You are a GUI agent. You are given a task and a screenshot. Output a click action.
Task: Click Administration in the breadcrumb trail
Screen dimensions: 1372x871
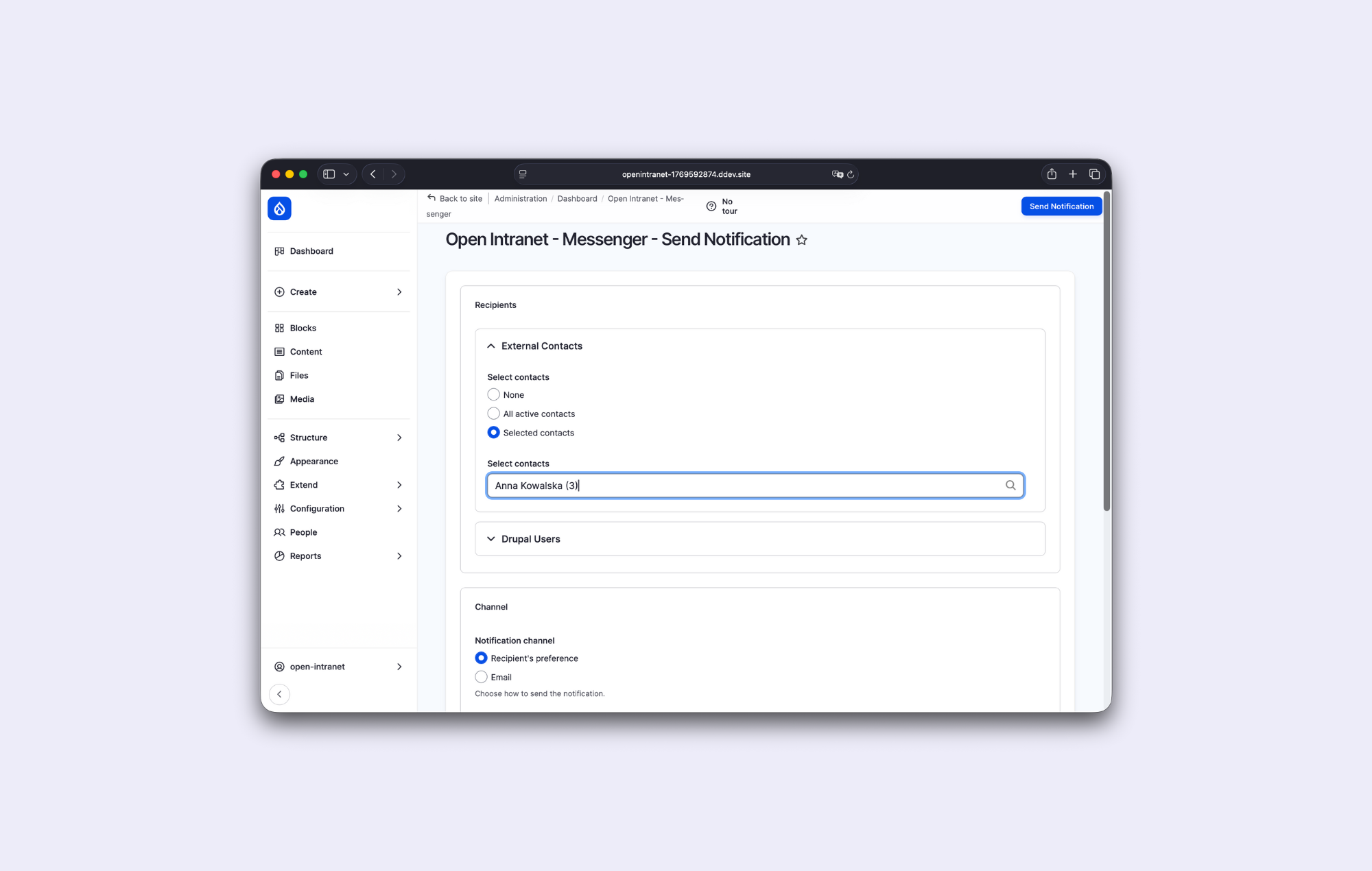[x=521, y=198]
